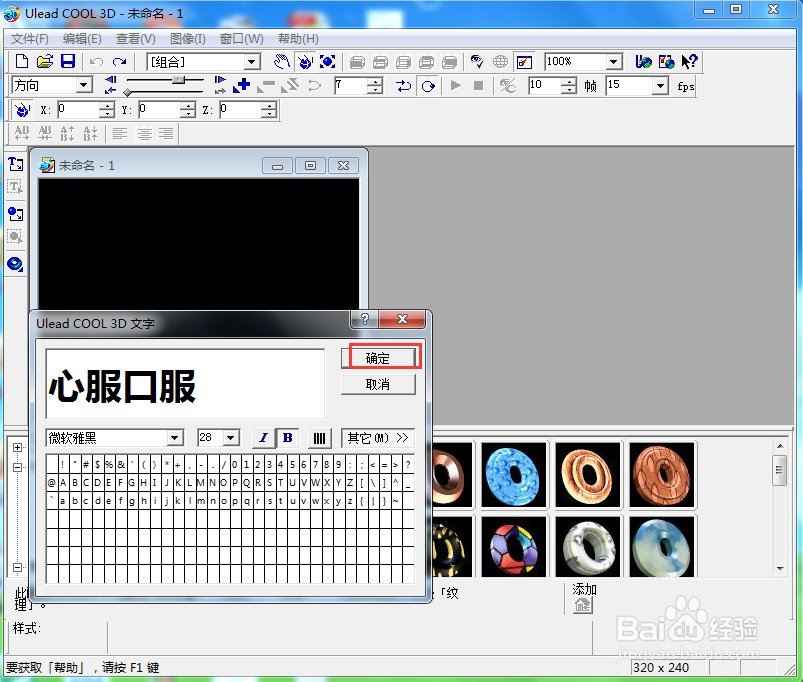This screenshot has width=803, height=682.
Task: Open the 帮助(H) menu
Action: click(298, 39)
